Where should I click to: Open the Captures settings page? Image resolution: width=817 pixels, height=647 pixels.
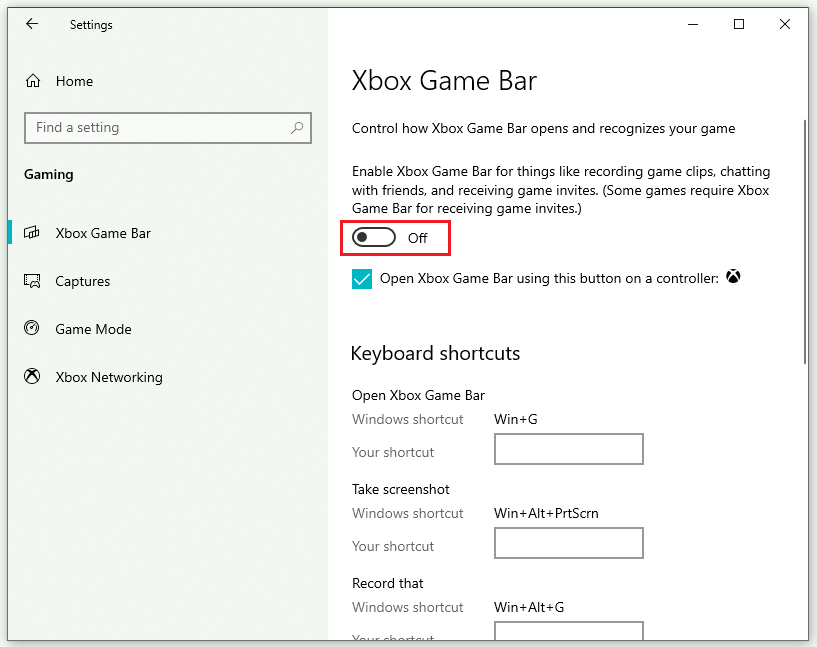click(82, 281)
